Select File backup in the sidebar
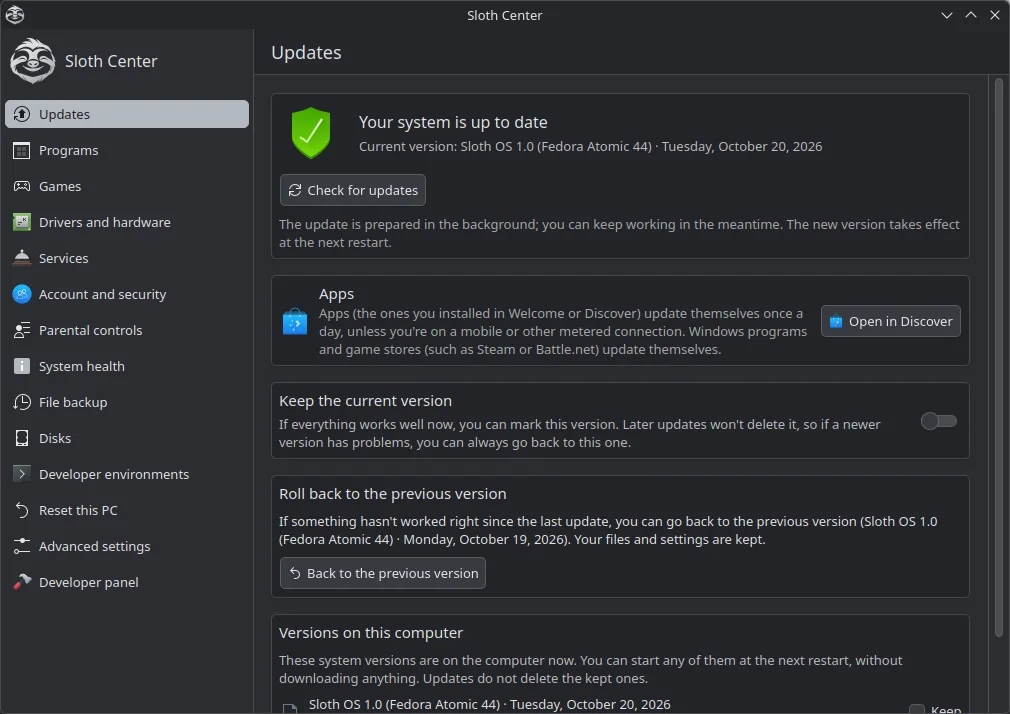Viewport: 1010px width, 714px height. pyautogui.click(x=127, y=402)
